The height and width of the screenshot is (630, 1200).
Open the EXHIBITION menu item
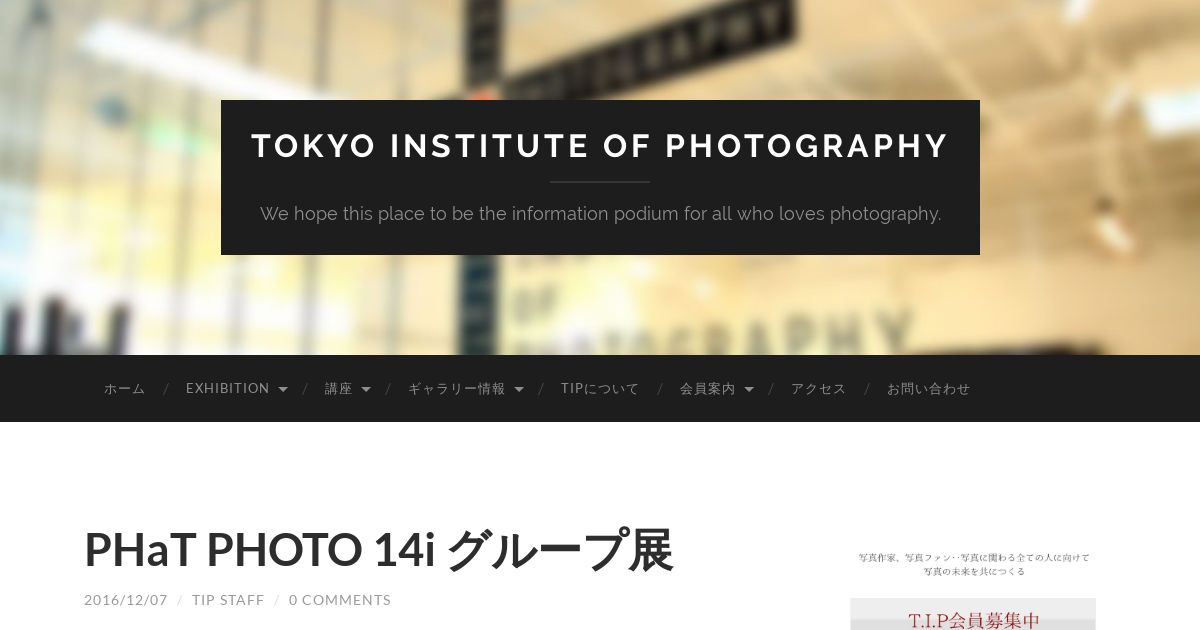(x=228, y=389)
